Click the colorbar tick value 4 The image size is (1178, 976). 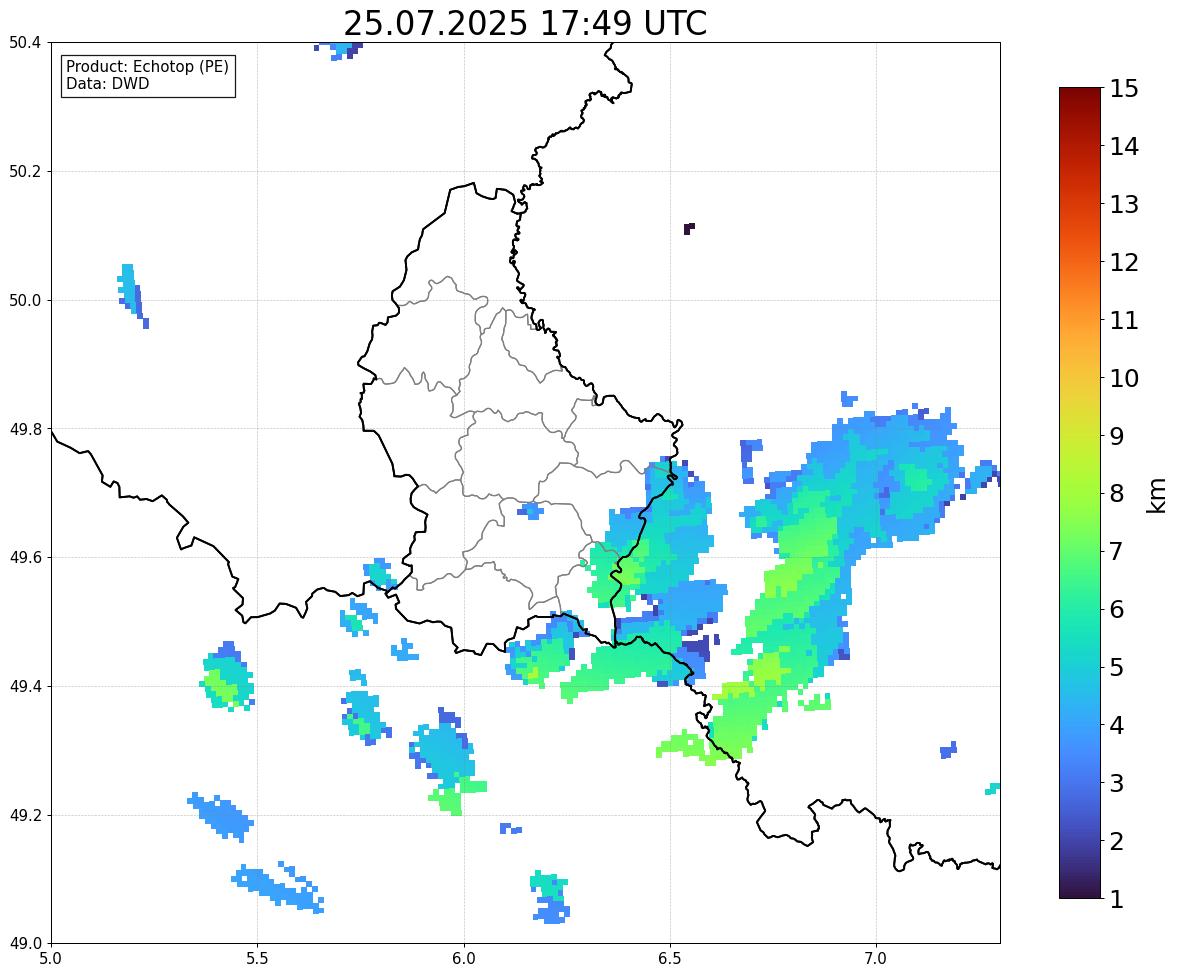(x=1117, y=725)
